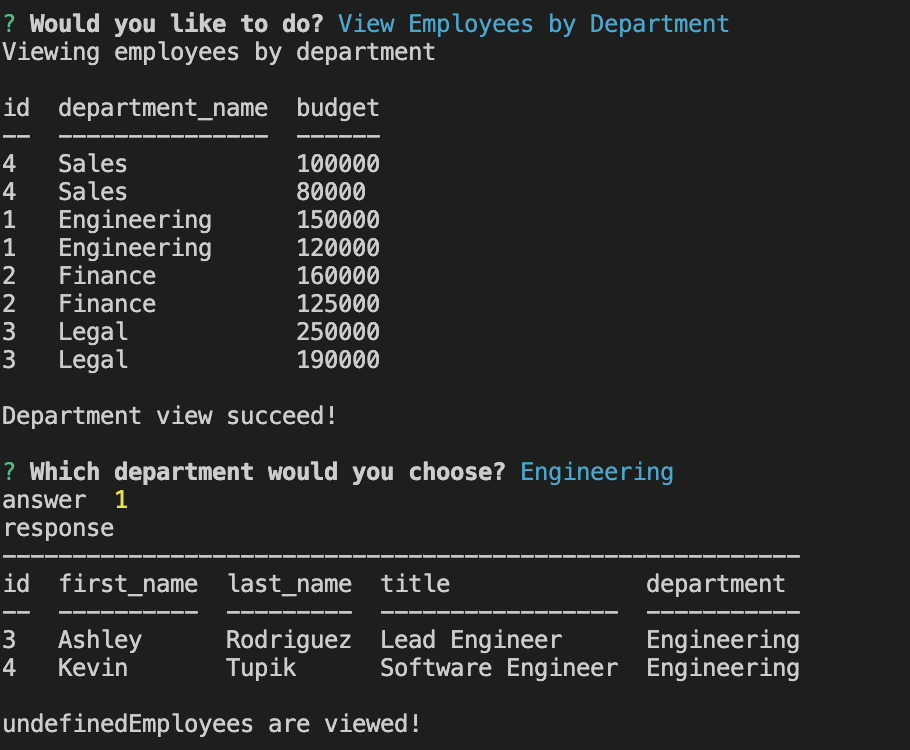Click the 'last_name' column header
The image size is (910, 750).
(x=289, y=584)
